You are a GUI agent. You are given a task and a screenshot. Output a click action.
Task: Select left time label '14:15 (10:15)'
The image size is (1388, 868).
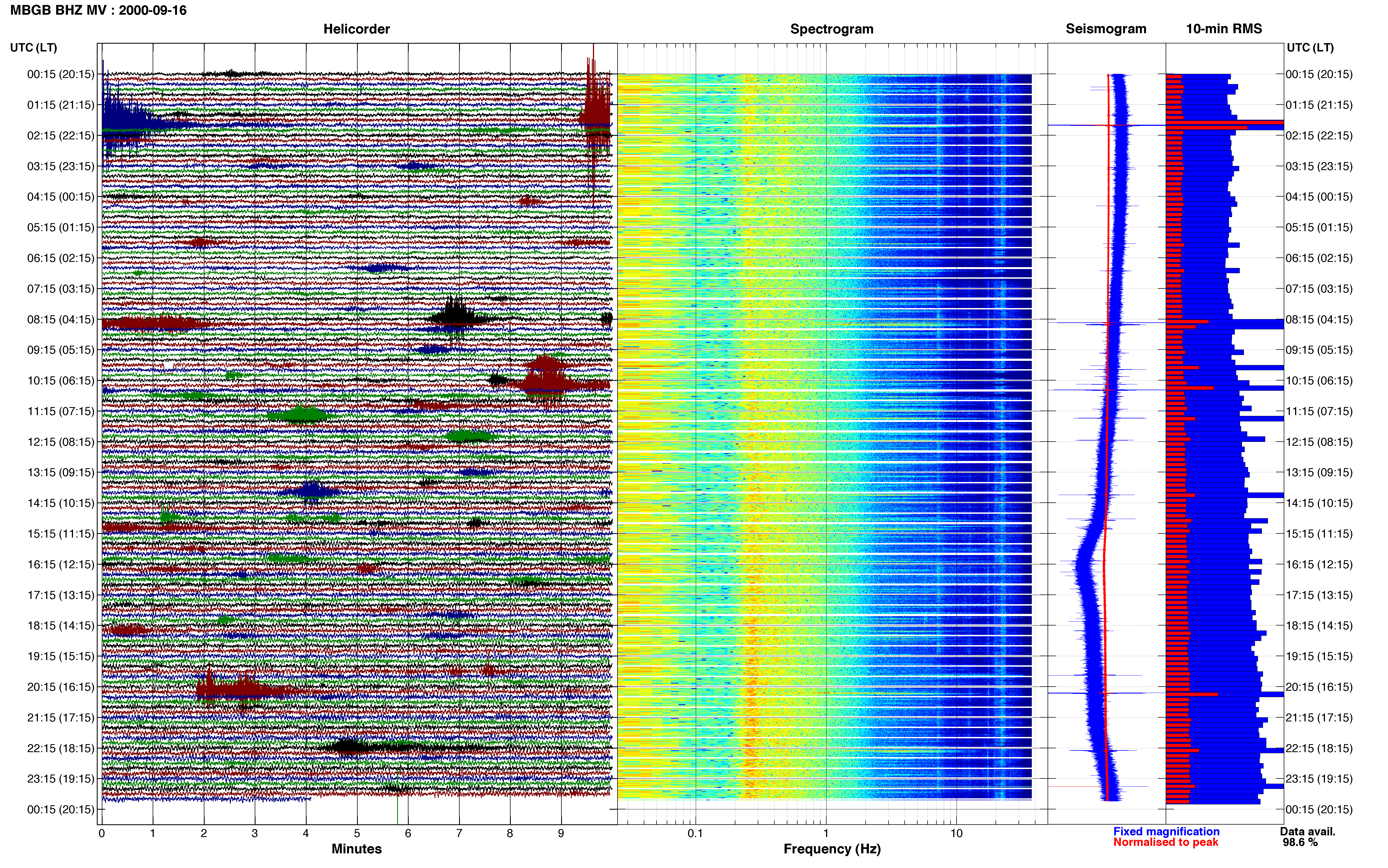click(x=61, y=504)
